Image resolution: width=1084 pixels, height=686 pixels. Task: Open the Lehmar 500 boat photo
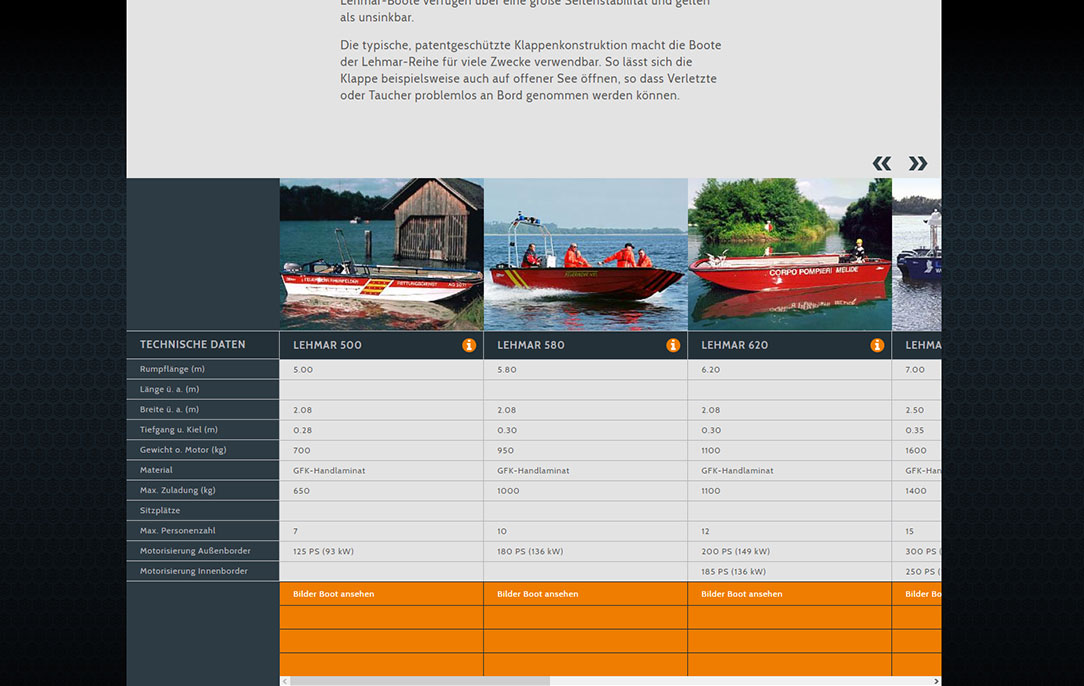tap(381, 254)
